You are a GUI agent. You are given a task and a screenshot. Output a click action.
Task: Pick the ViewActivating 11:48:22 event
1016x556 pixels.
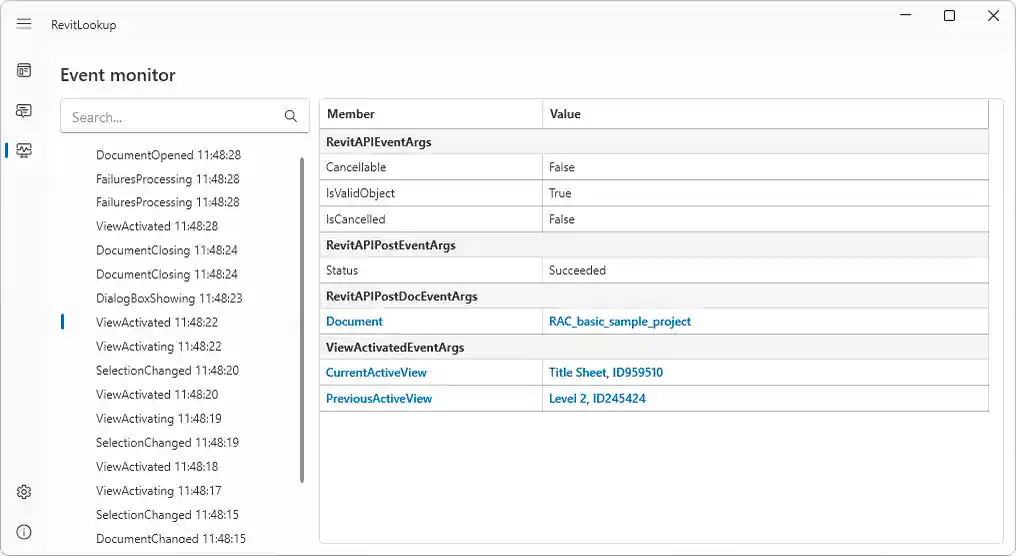click(159, 346)
